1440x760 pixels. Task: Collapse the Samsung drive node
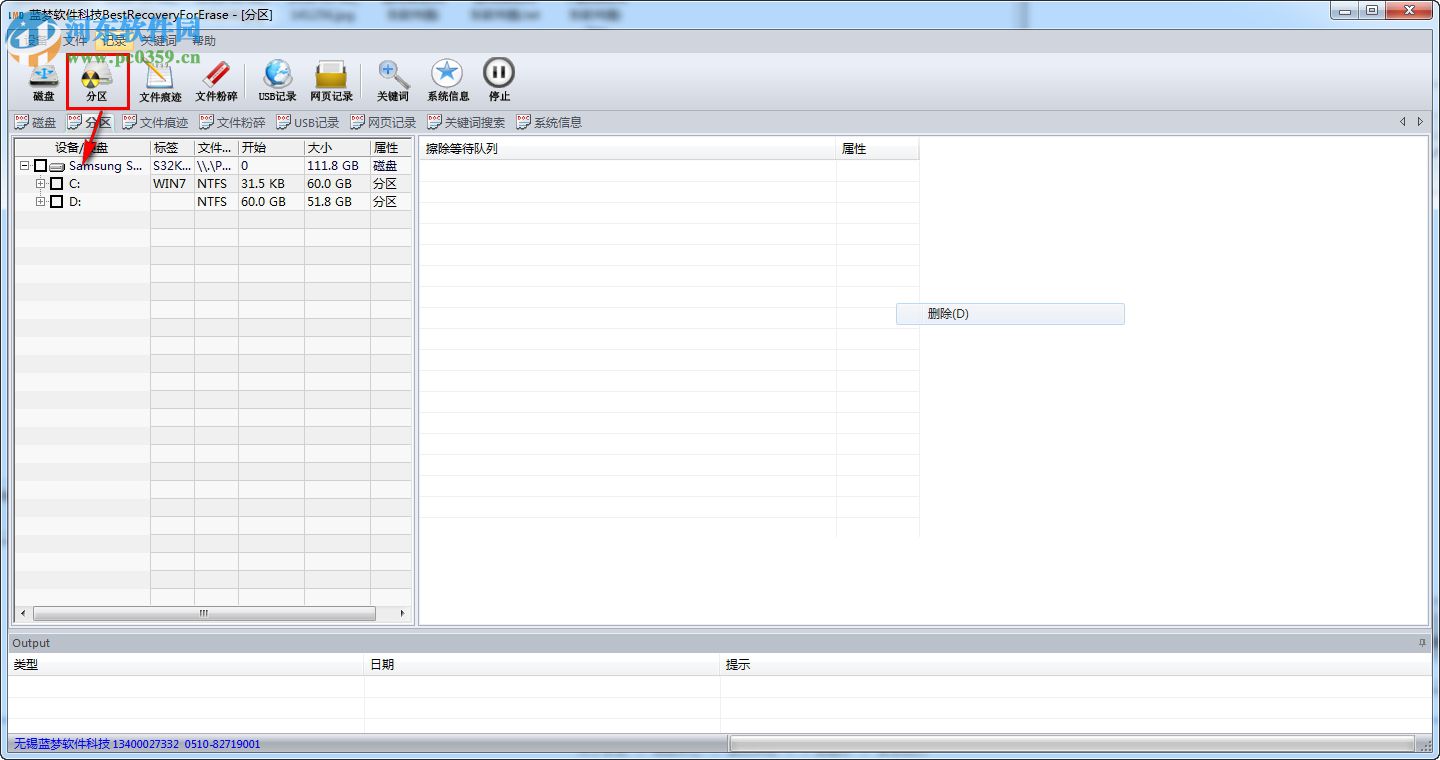coord(25,165)
